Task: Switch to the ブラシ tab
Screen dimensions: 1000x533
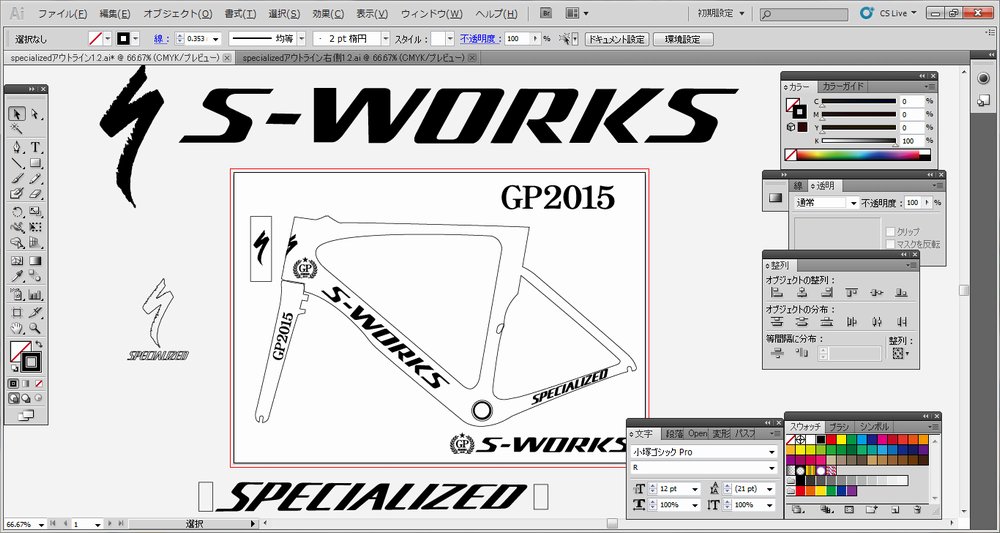Action: pyautogui.click(x=839, y=427)
